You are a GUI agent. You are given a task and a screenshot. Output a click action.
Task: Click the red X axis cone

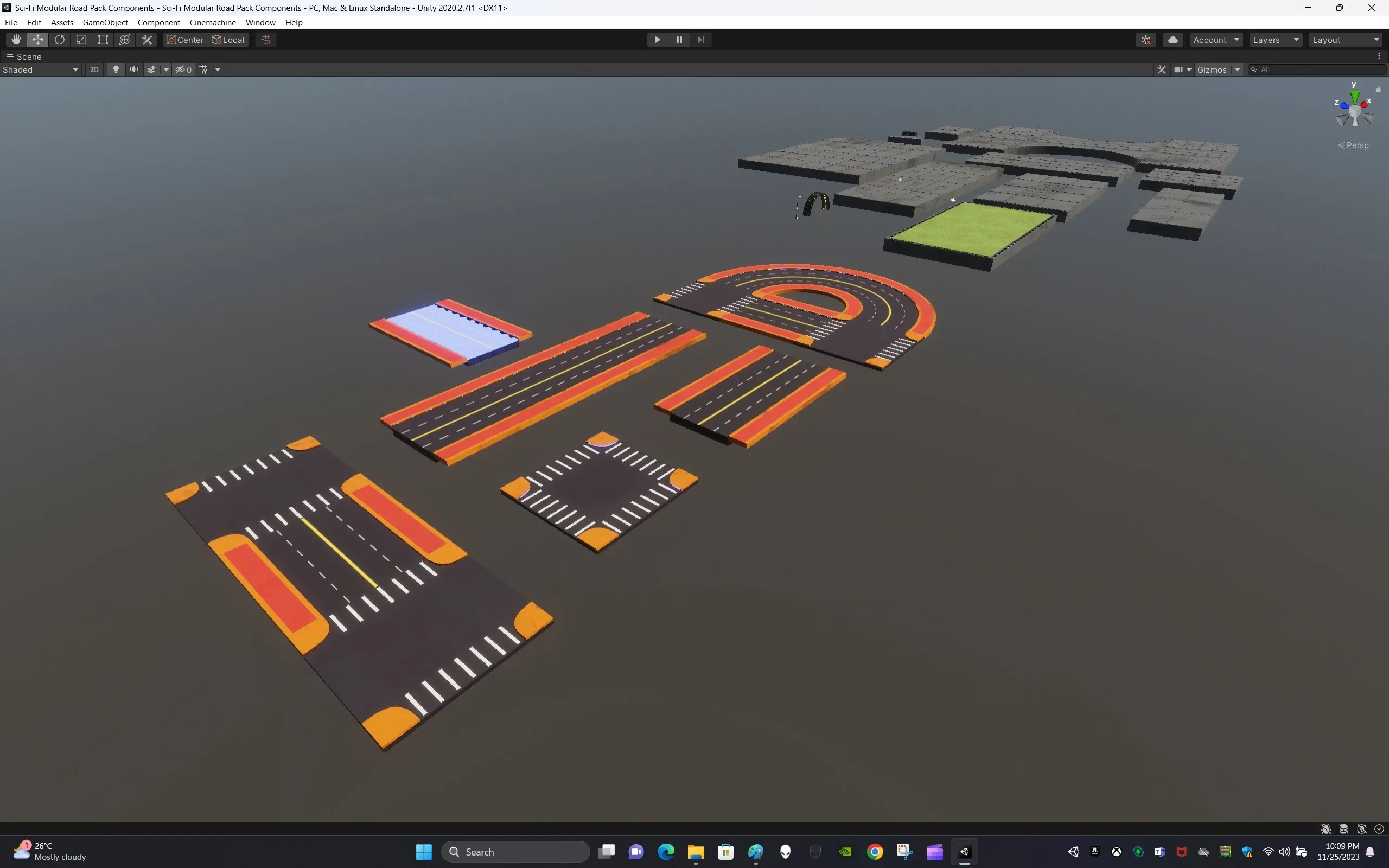(x=1363, y=106)
